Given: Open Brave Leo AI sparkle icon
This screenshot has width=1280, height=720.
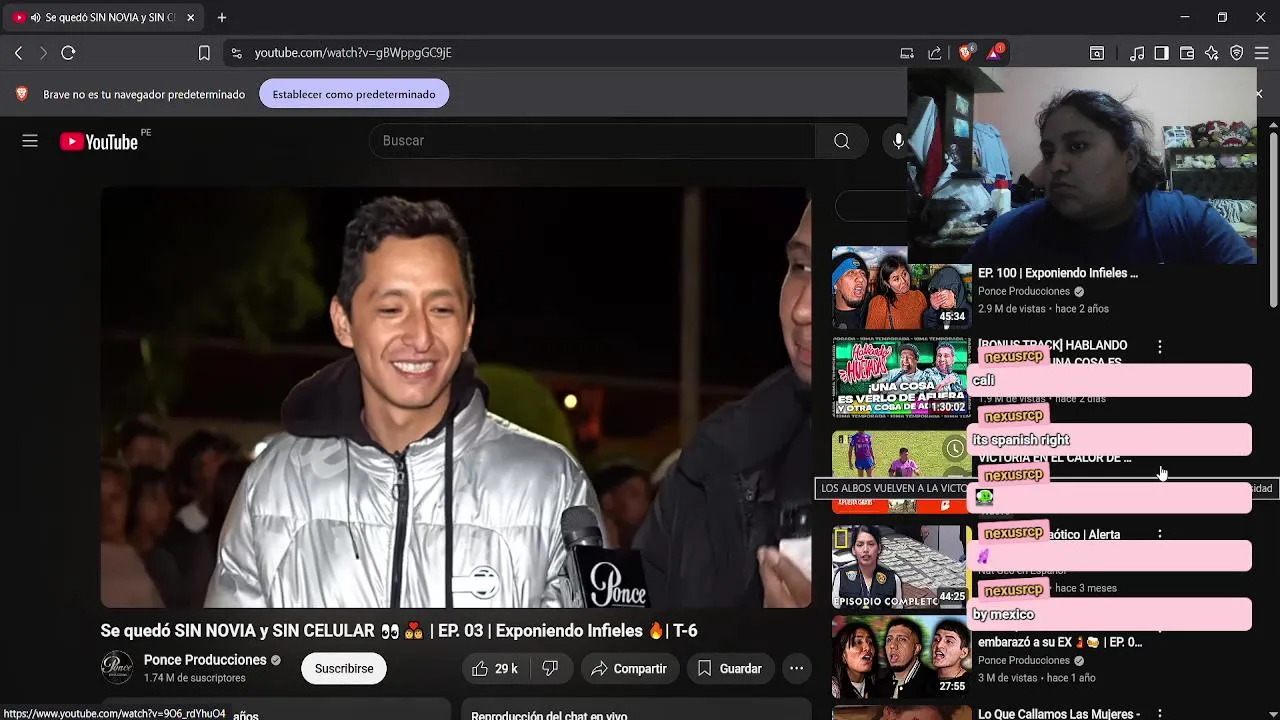Looking at the screenshot, I should pyautogui.click(x=1212, y=53).
